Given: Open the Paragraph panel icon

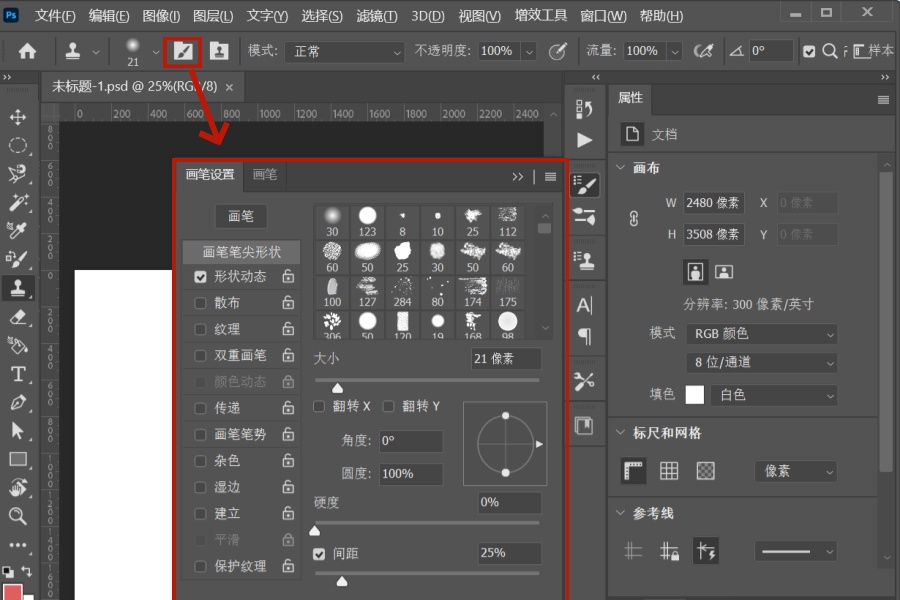Looking at the screenshot, I should click(x=584, y=336).
